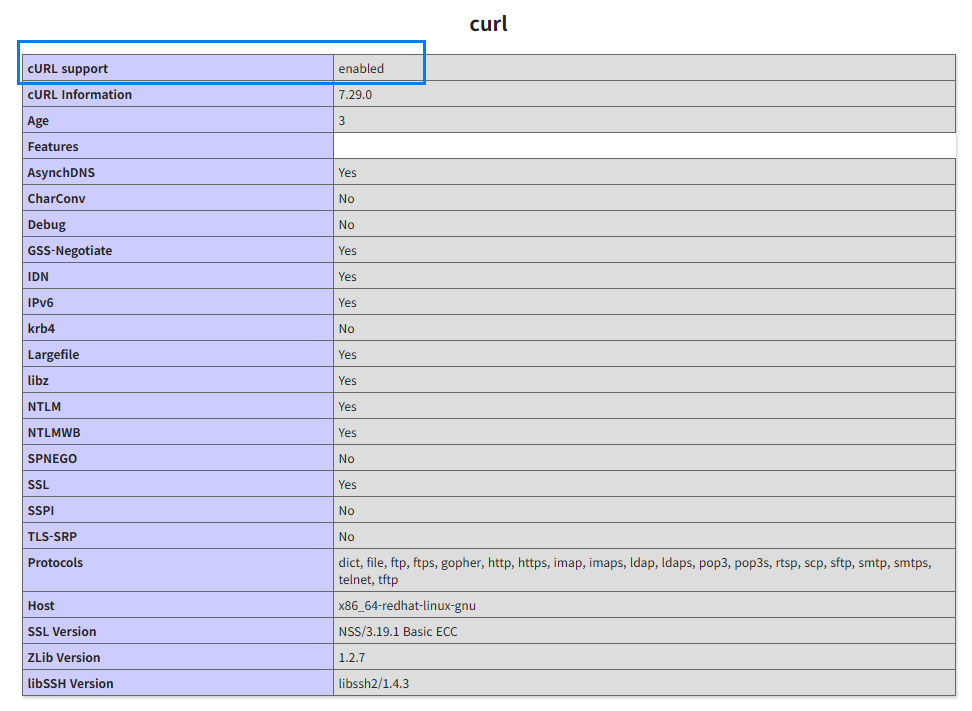Click the 'No' value beside SPNEGO
972x711 pixels.
pyautogui.click(x=346, y=459)
